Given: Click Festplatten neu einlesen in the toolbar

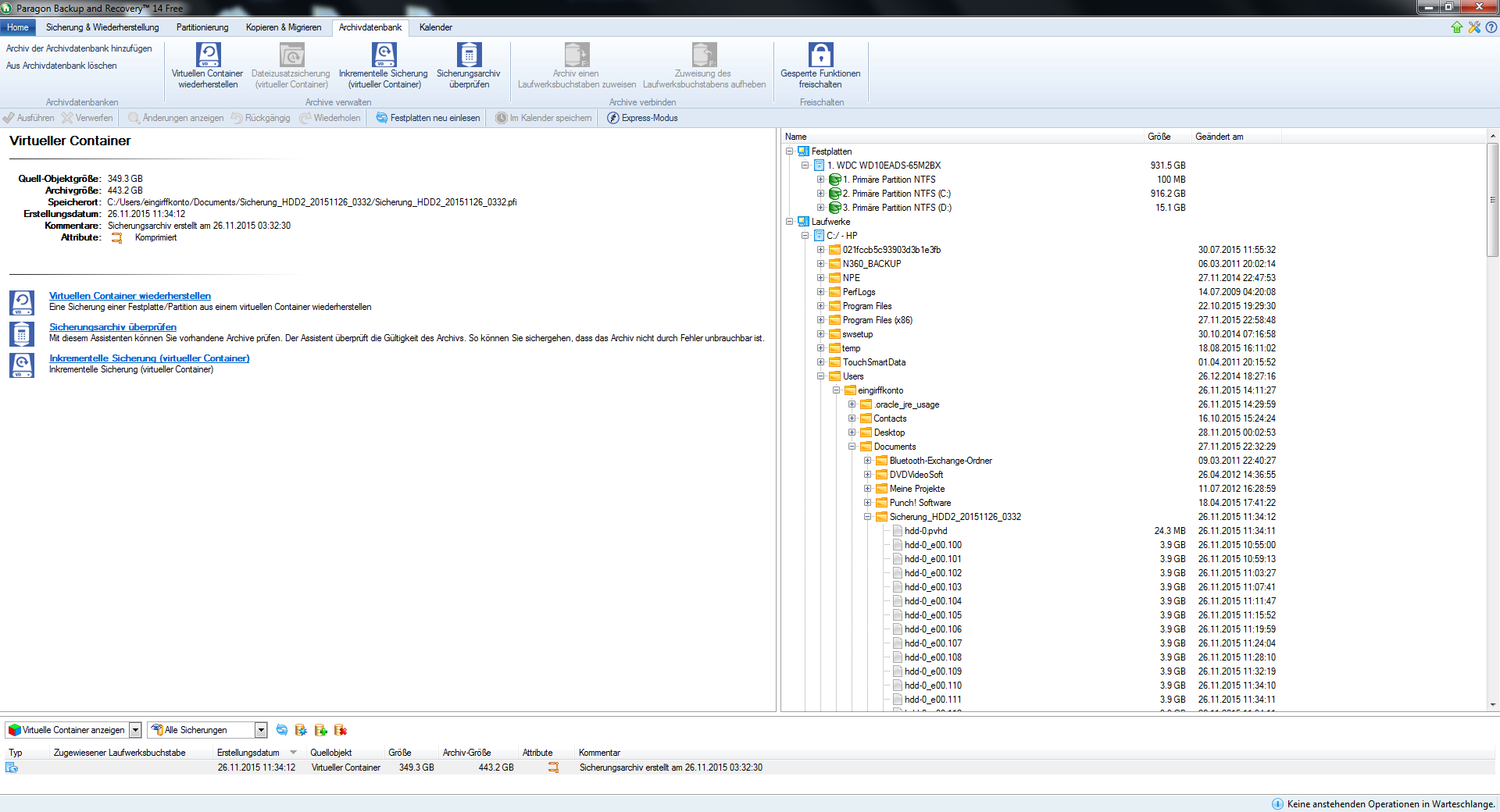Looking at the screenshot, I should 428,118.
